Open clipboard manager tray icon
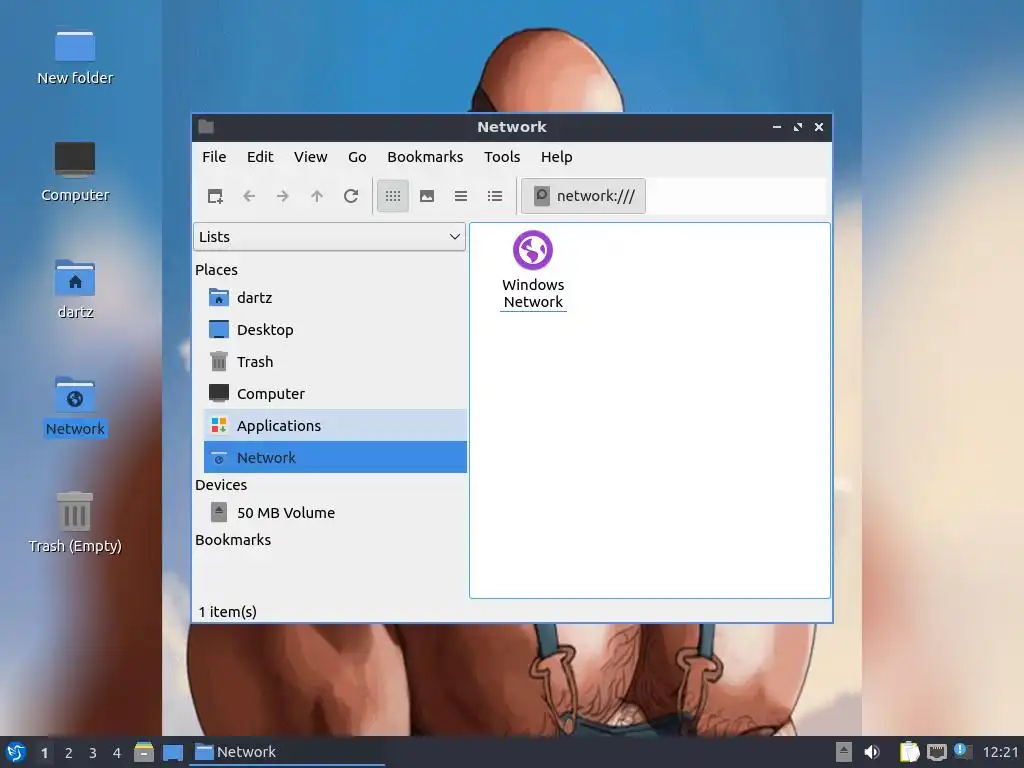 pyautogui.click(x=909, y=752)
